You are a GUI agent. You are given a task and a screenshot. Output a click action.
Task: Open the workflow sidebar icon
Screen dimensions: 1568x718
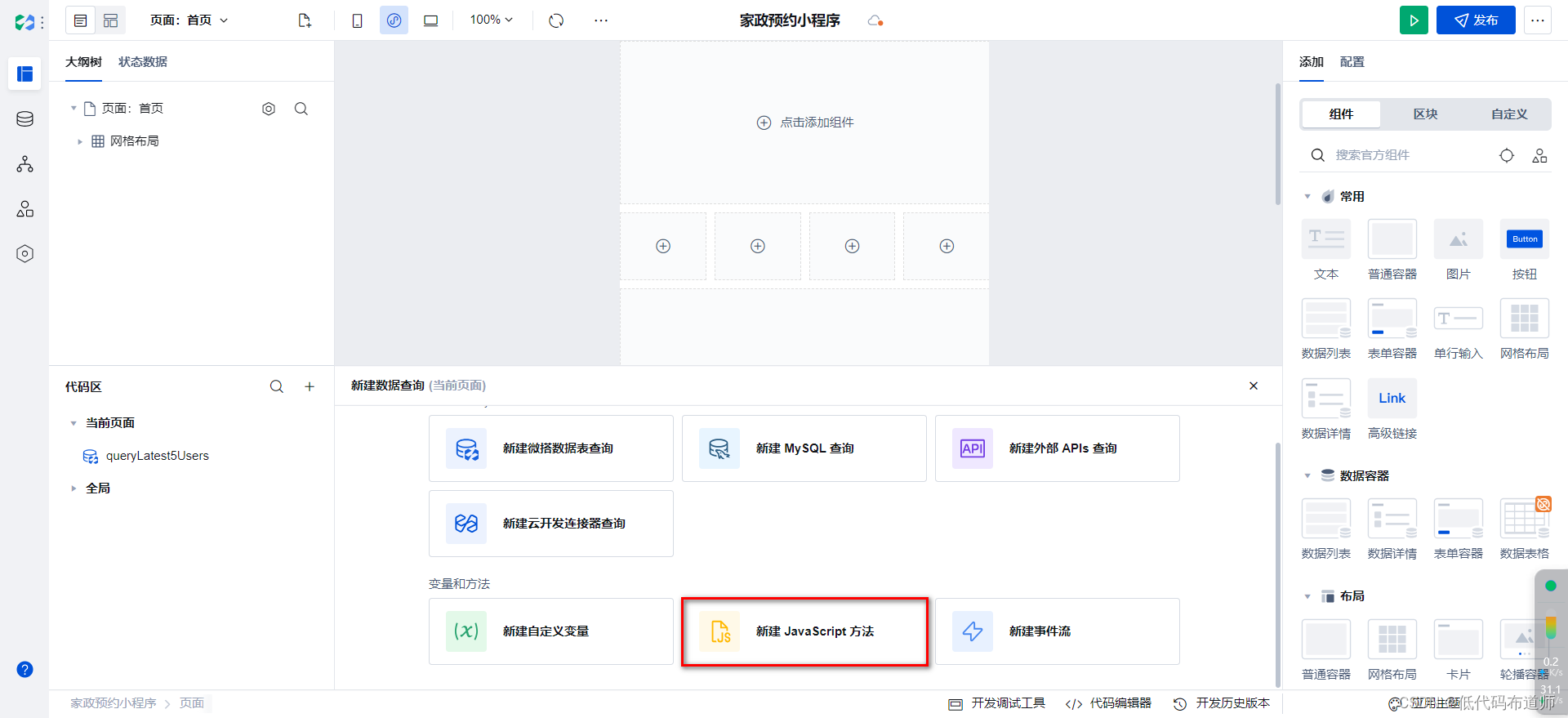coord(24,164)
